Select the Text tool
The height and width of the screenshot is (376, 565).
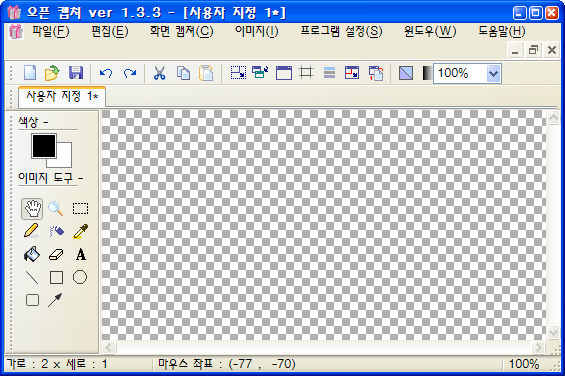[x=81, y=255]
